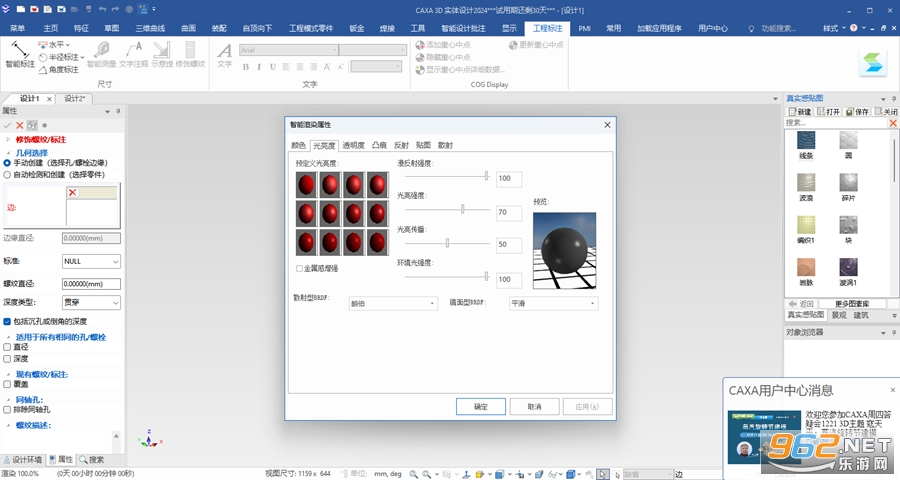Click 光亮强度 value field showing 70
Image resolution: width=900 pixels, height=480 pixels.
(509, 212)
